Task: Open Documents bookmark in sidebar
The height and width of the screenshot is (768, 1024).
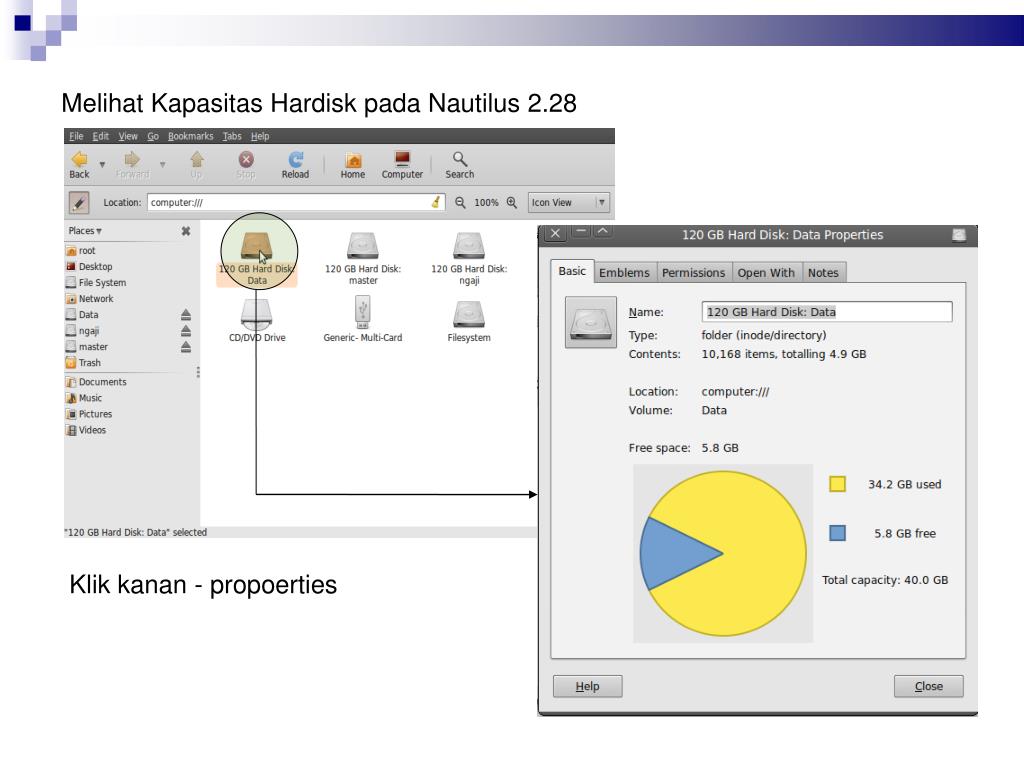Action: (96, 382)
